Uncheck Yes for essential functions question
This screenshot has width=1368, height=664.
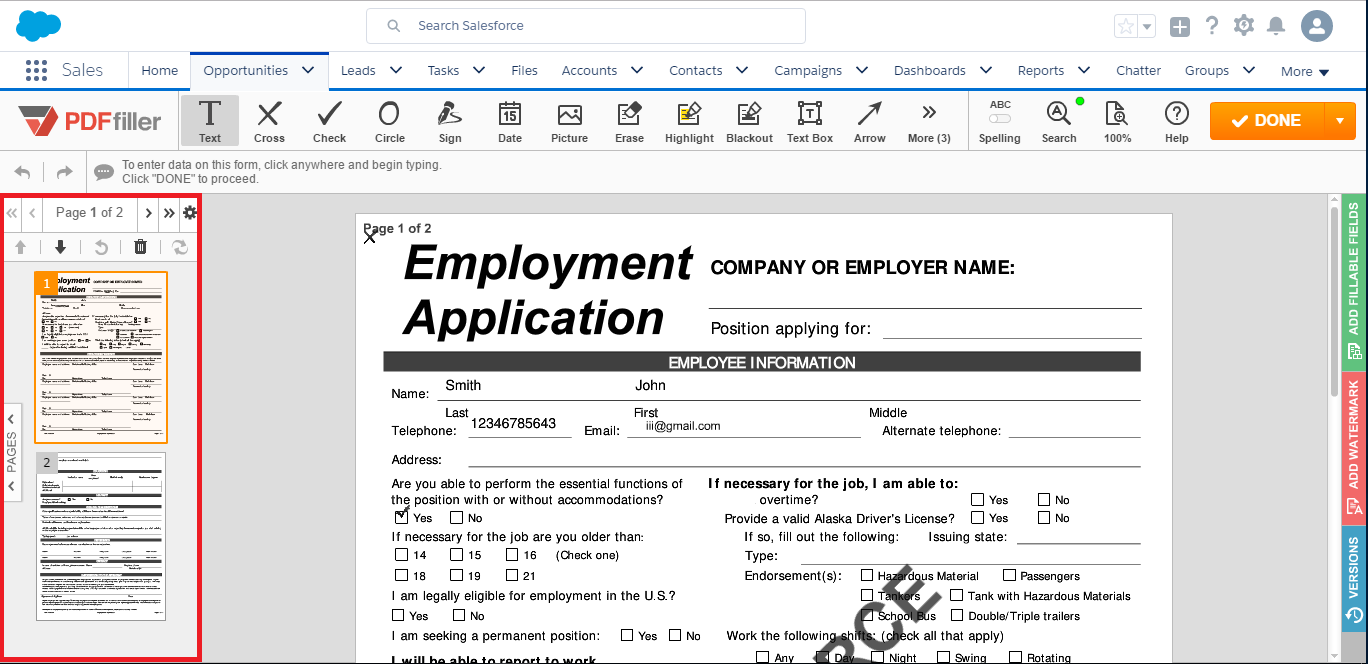(x=401, y=517)
